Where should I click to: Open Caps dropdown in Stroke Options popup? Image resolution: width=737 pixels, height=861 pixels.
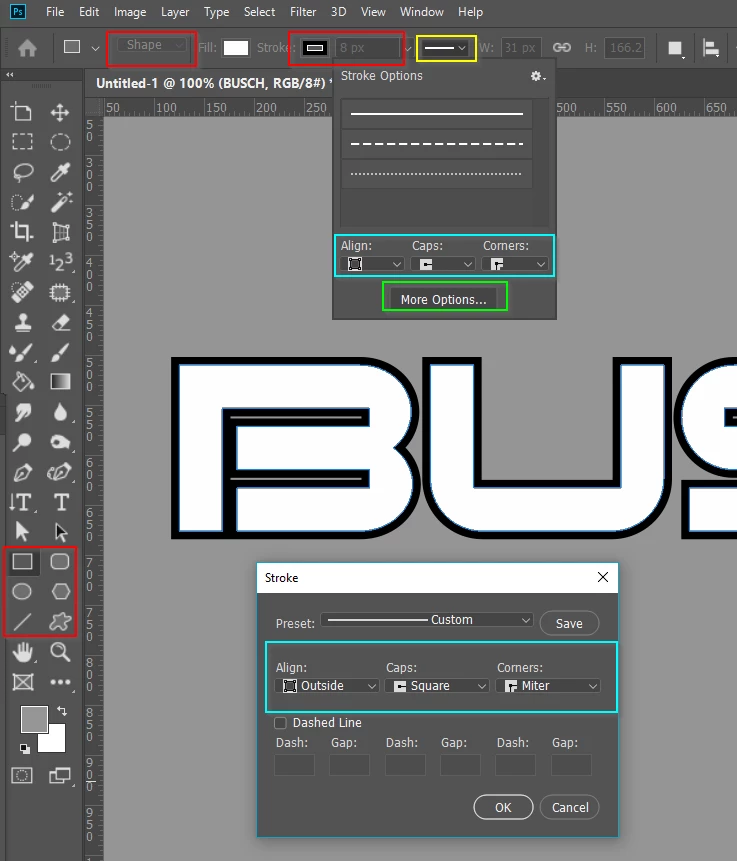coord(443,264)
